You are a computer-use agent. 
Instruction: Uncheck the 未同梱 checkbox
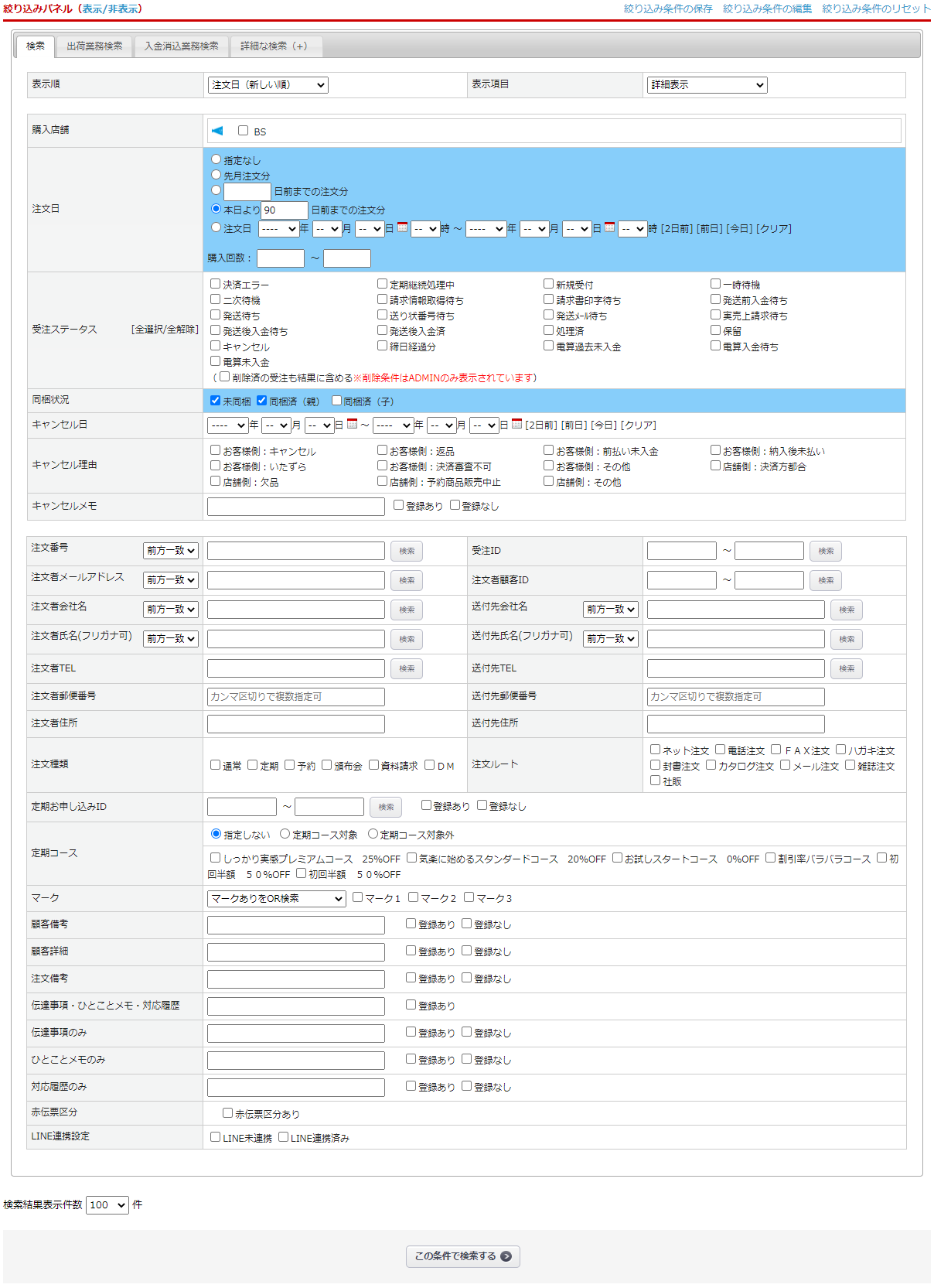click(216, 401)
